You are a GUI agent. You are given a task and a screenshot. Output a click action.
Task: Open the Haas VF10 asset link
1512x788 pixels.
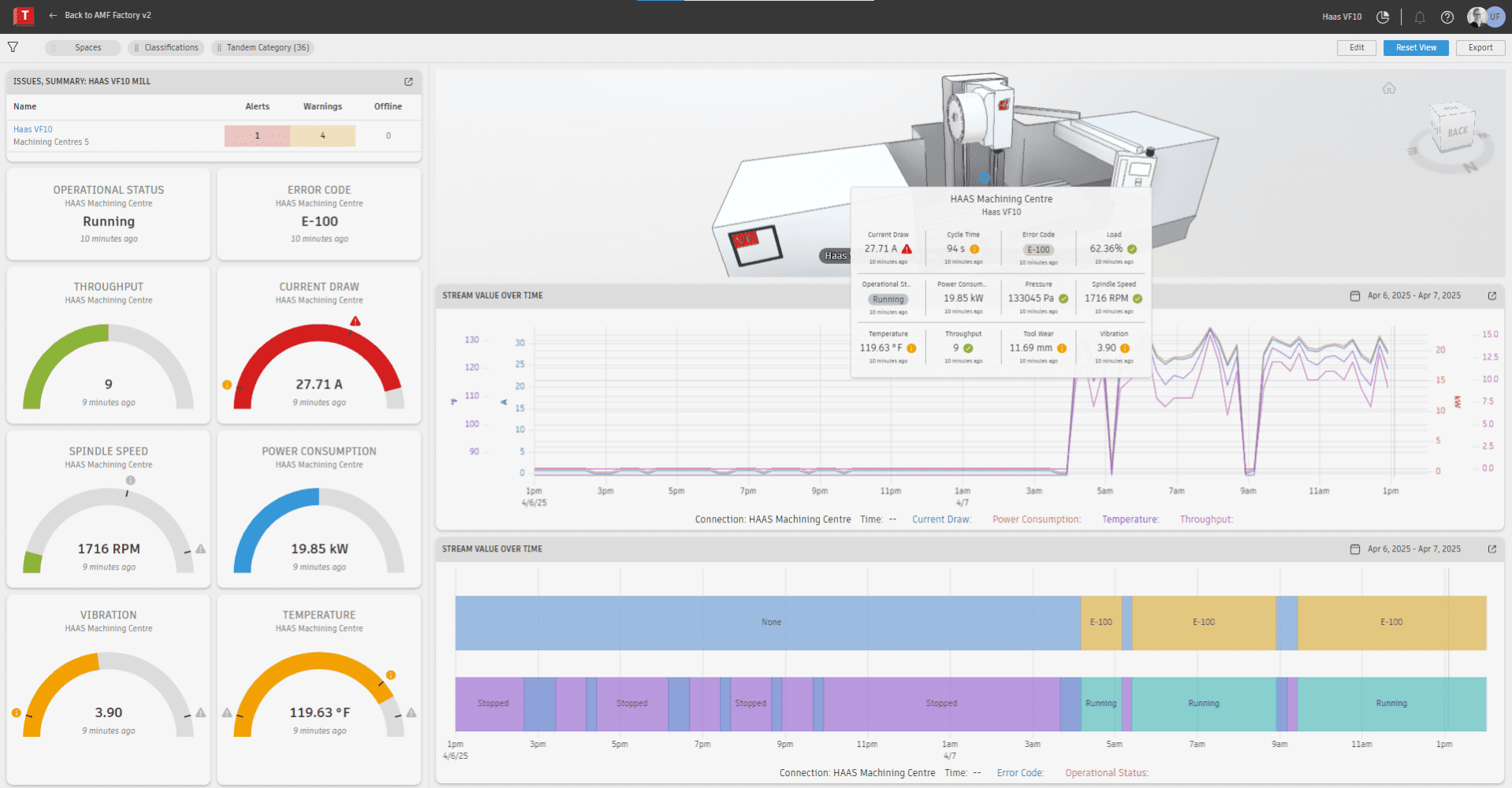tap(32, 128)
